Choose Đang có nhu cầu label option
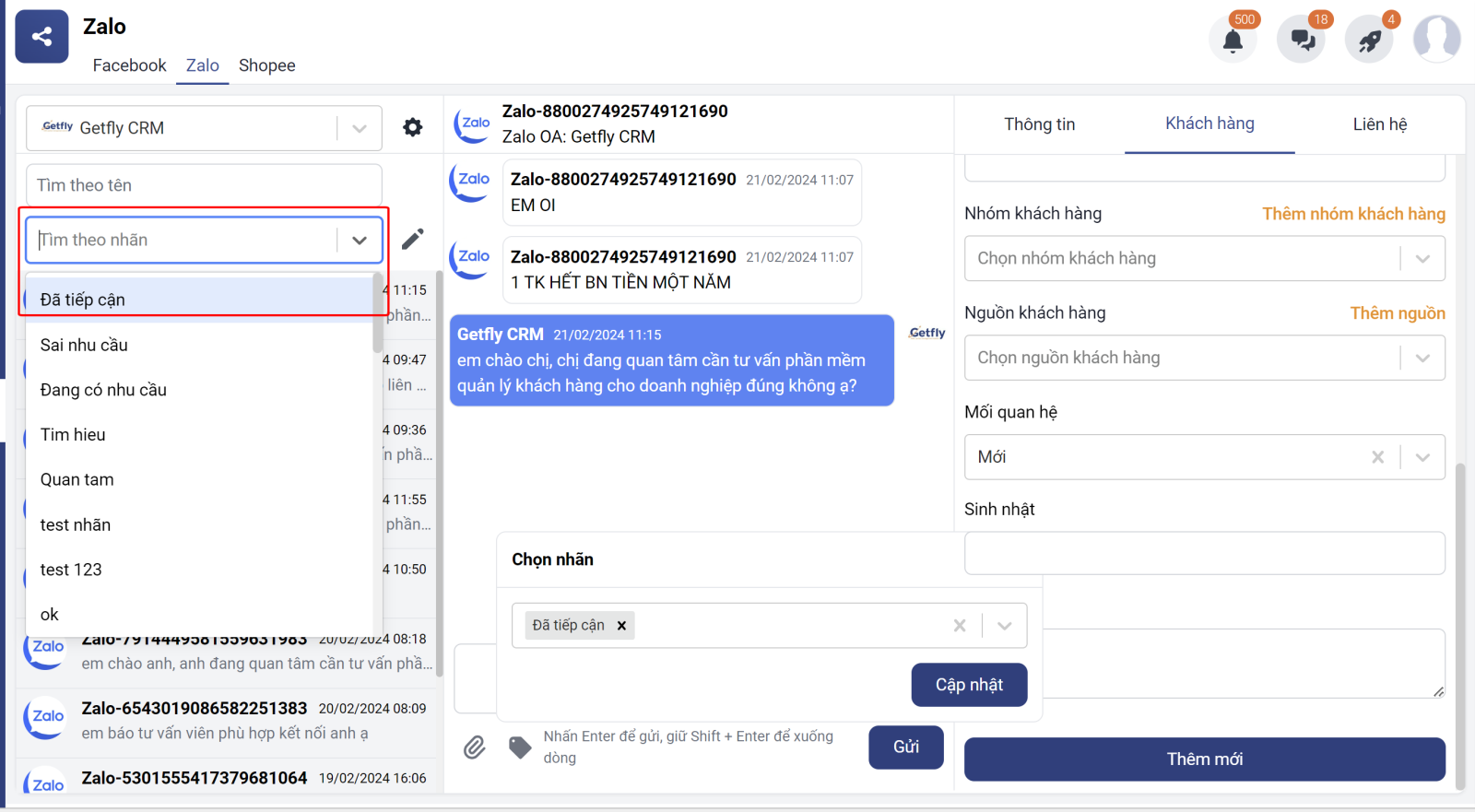1475x812 pixels. coord(200,390)
